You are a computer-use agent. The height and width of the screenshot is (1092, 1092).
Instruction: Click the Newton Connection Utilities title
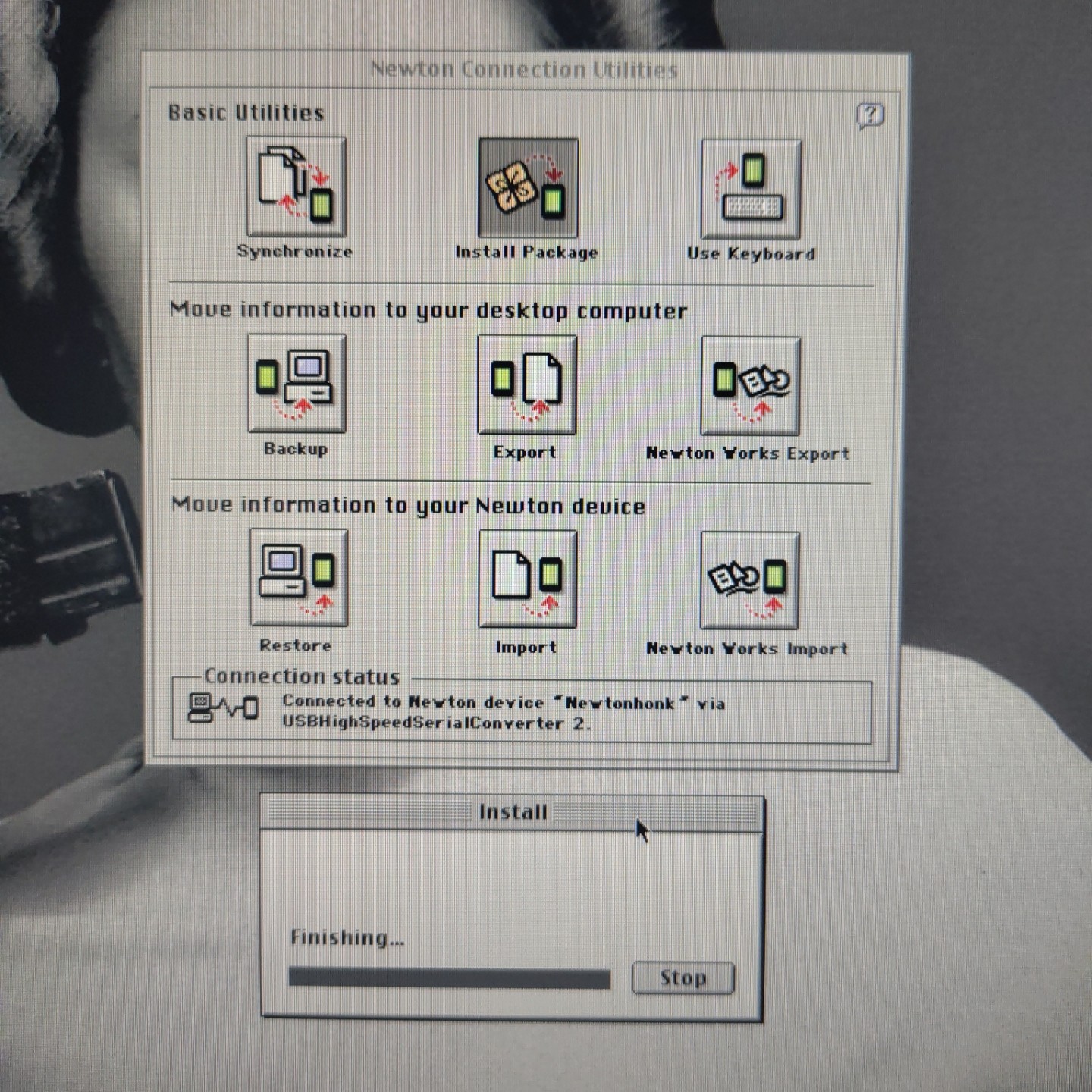point(524,70)
